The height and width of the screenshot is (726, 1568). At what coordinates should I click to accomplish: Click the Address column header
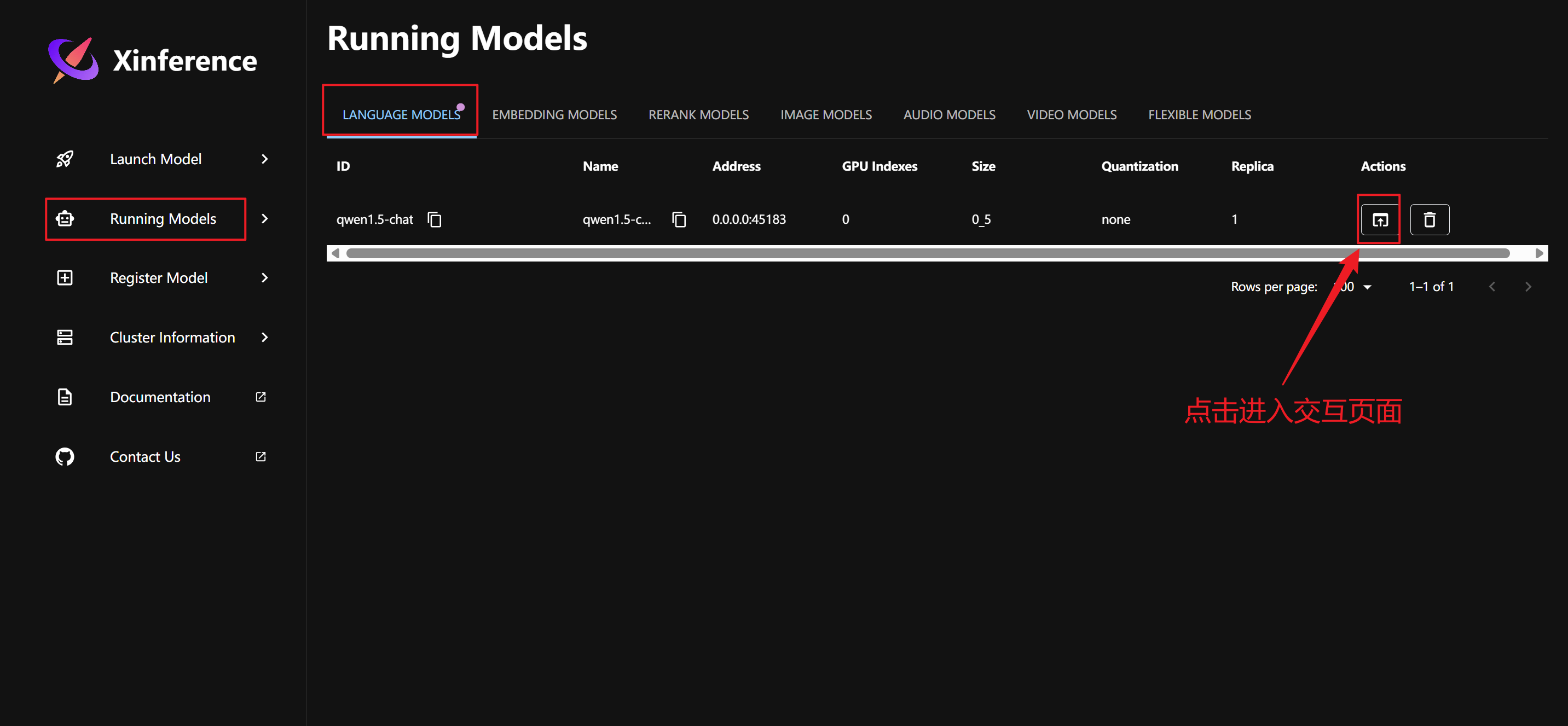736,166
